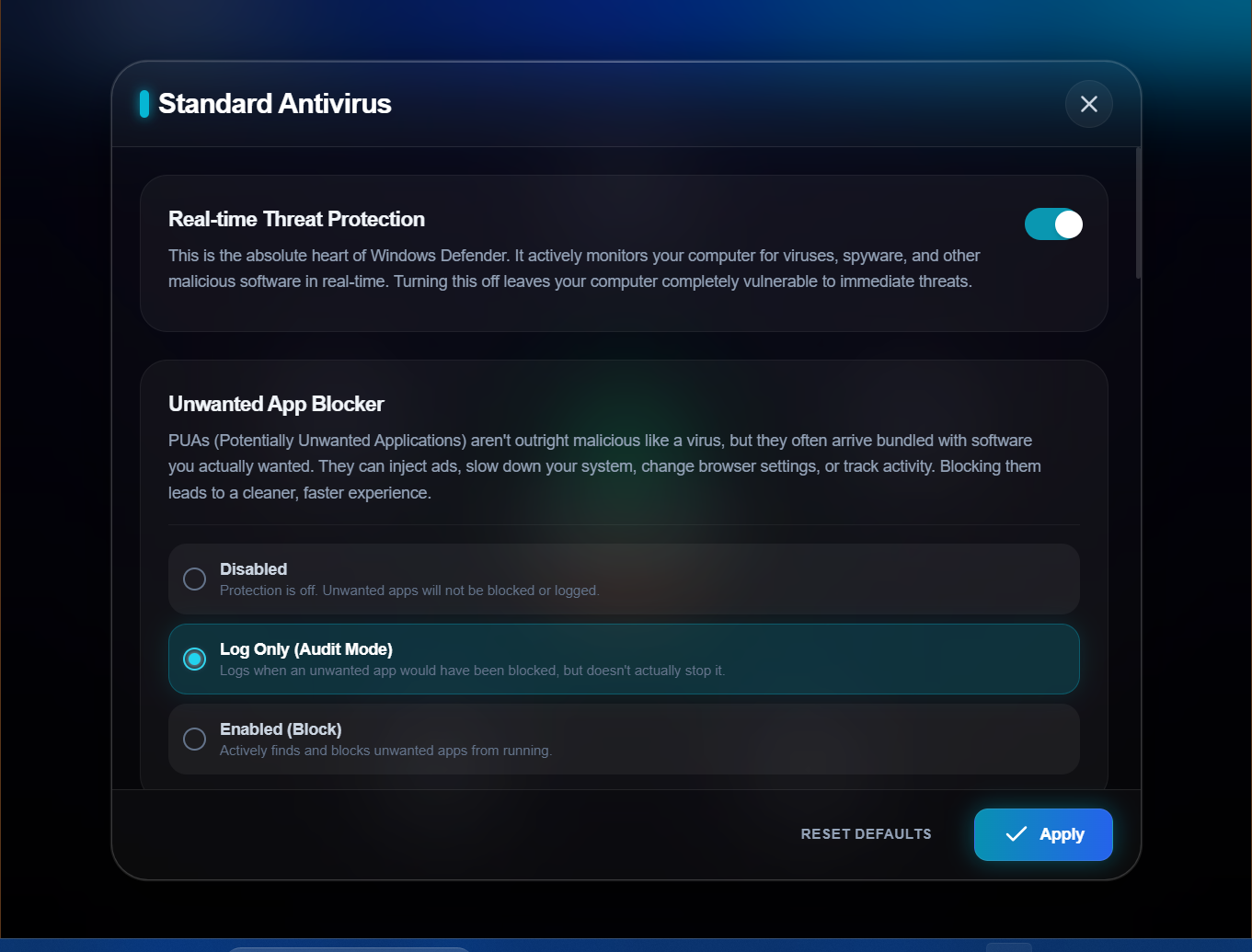The height and width of the screenshot is (952, 1252).
Task: Apply the antivirus settings
Action: (x=1043, y=834)
